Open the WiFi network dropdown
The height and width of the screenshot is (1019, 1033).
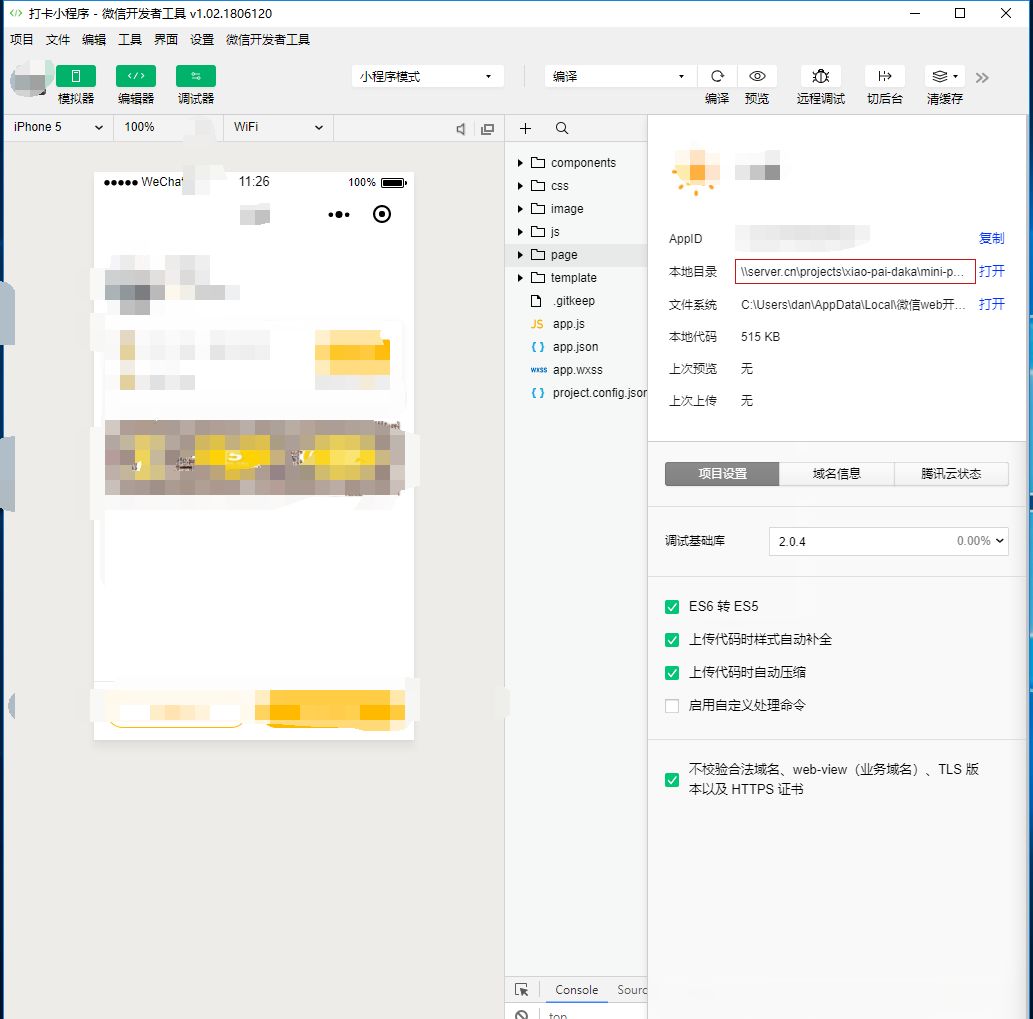(x=278, y=127)
